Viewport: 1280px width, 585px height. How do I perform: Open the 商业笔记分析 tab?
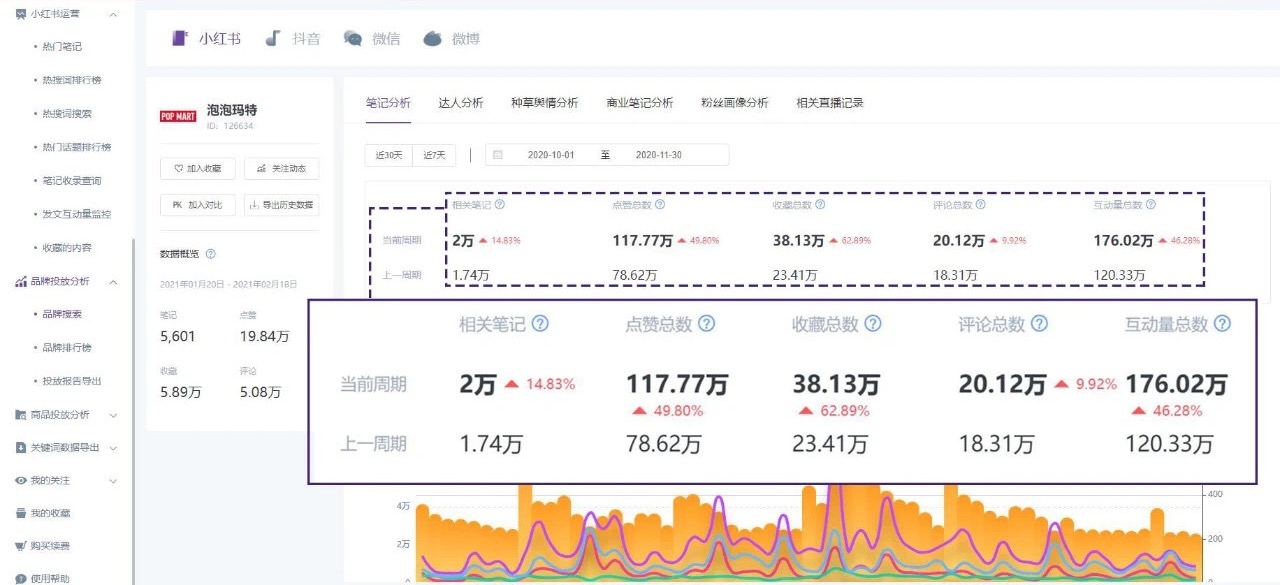[640, 102]
